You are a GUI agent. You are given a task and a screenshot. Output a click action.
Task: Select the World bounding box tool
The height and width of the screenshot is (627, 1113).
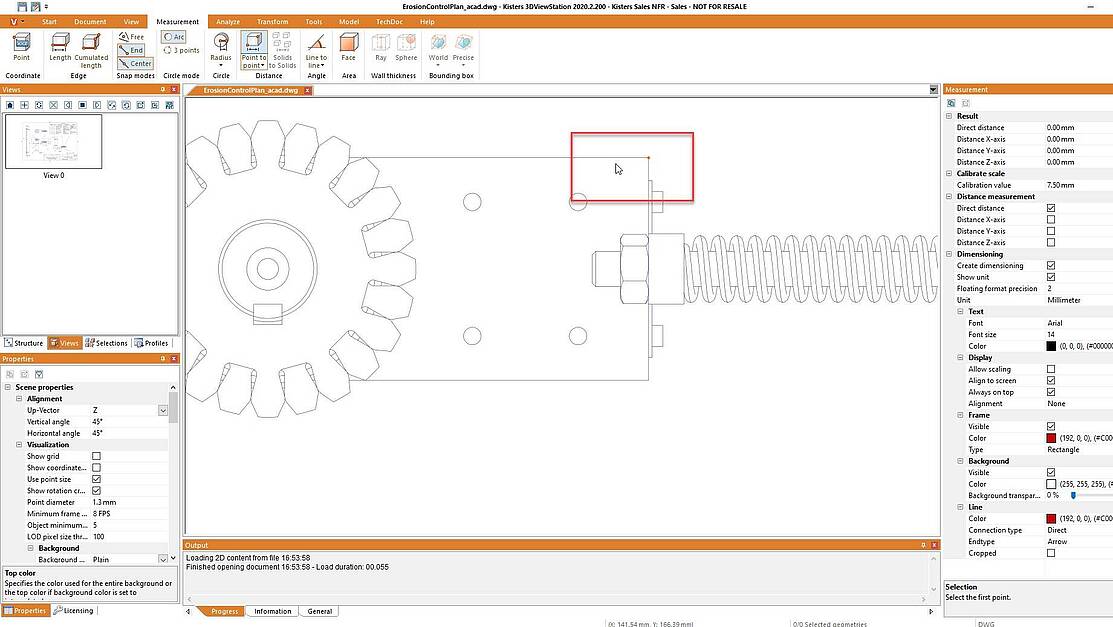point(438,49)
